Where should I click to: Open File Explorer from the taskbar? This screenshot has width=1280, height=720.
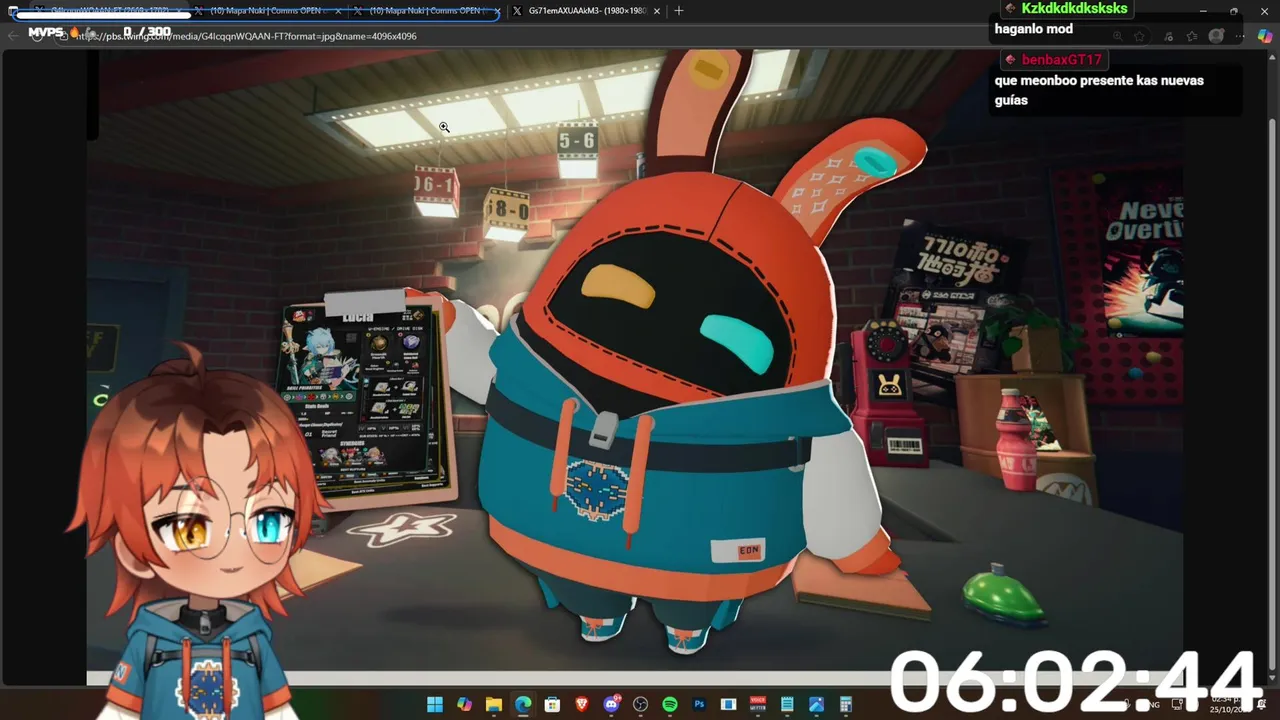click(493, 705)
